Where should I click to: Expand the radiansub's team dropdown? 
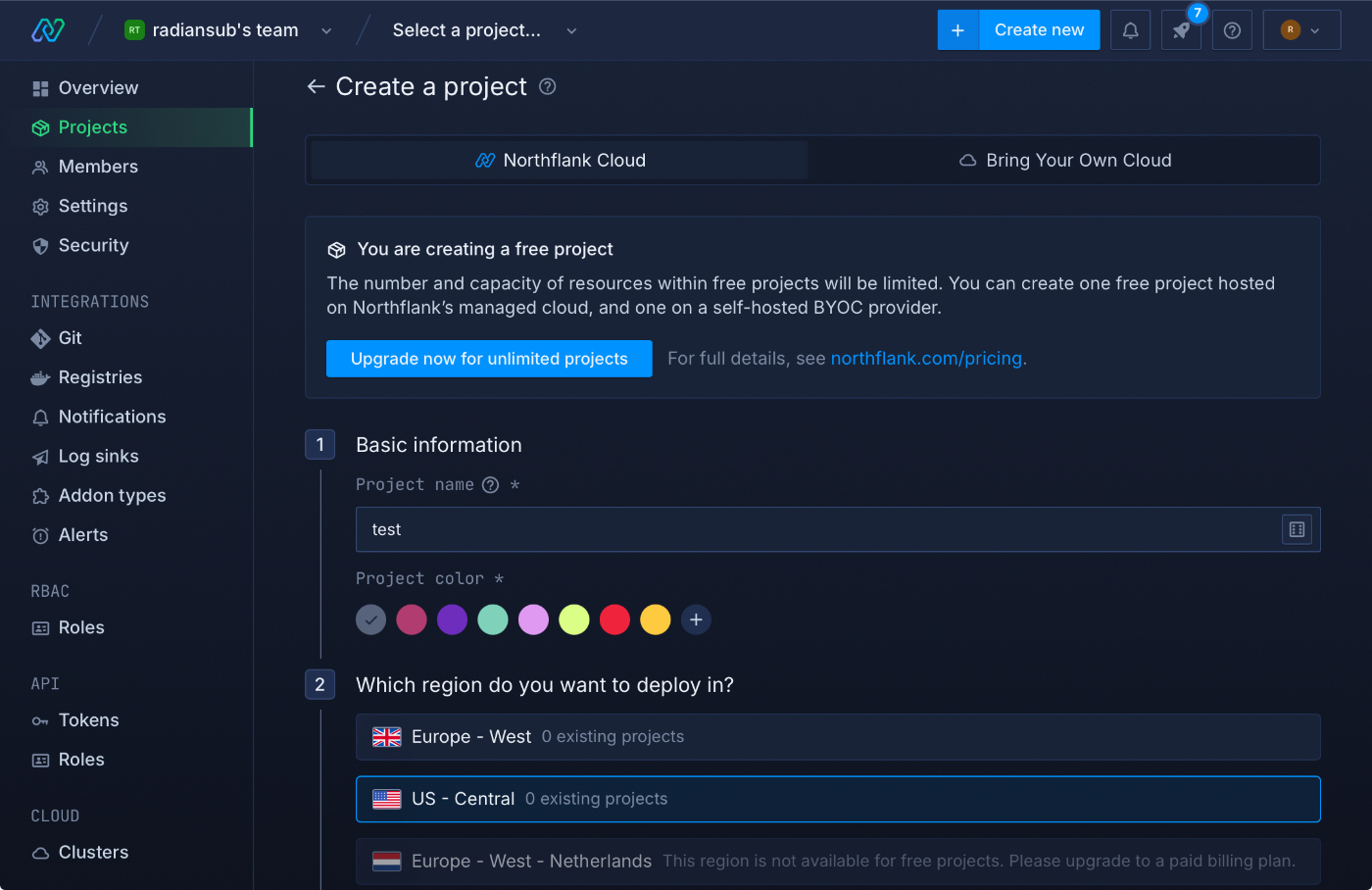pos(326,30)
